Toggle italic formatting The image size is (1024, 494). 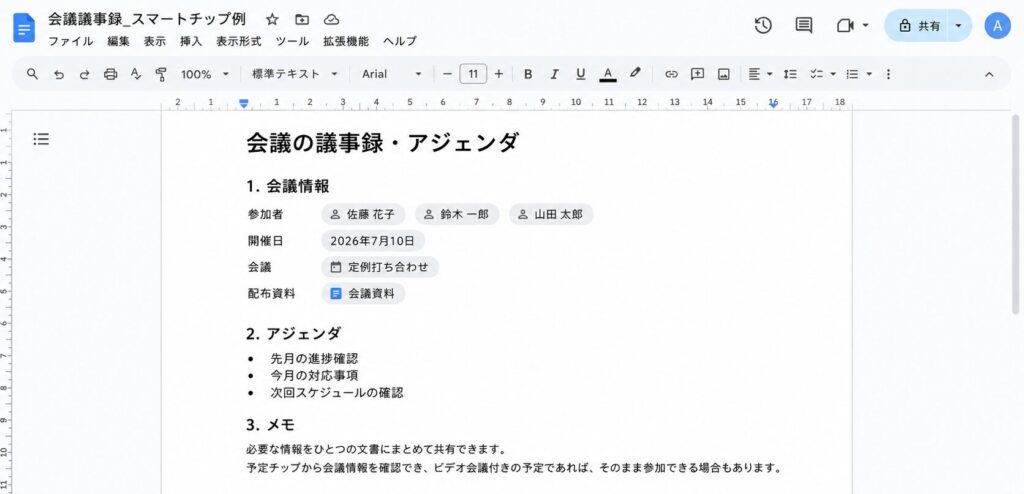coord(554,74)
